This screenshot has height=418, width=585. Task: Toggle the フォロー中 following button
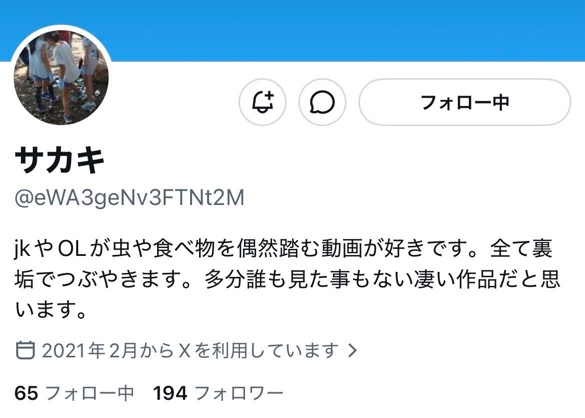click(465, 102)
